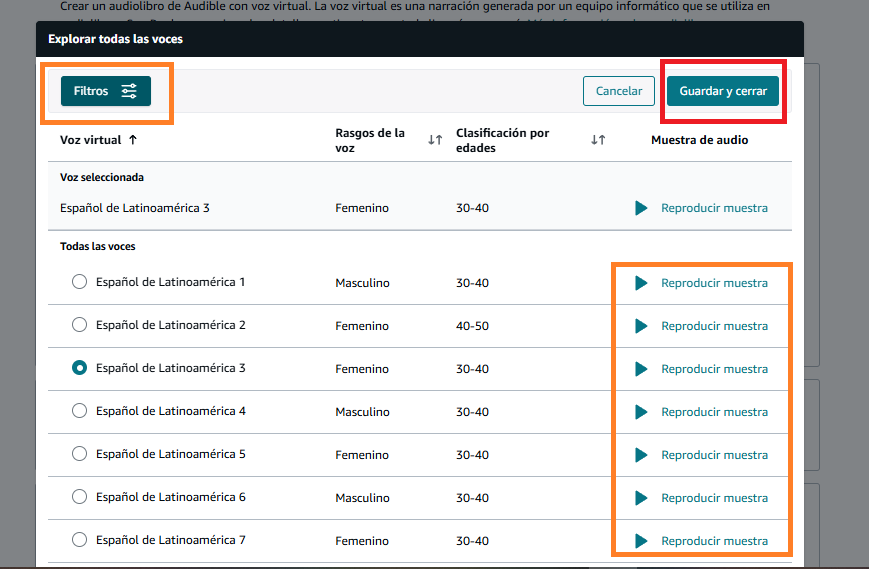Image resolution: width=869 pixels, height=569 pixels.
Task: Sort by Clasificación por edades arrows
Action: pos(598,140)
